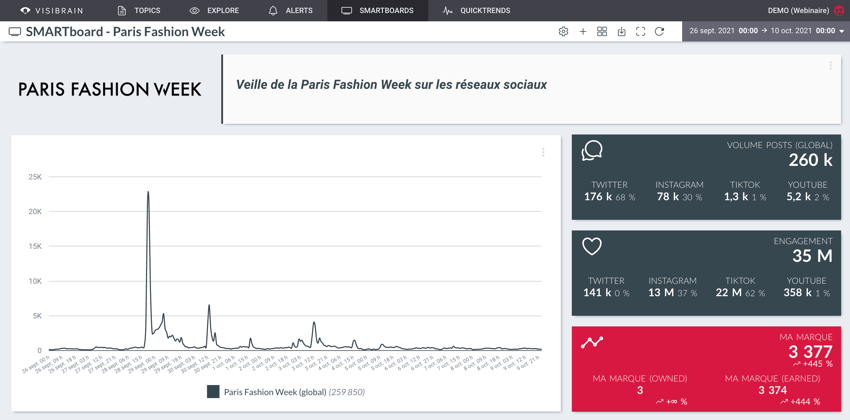Open the Topics menu
The width and height of the screenshot is (850, 420).
point(139,10)
